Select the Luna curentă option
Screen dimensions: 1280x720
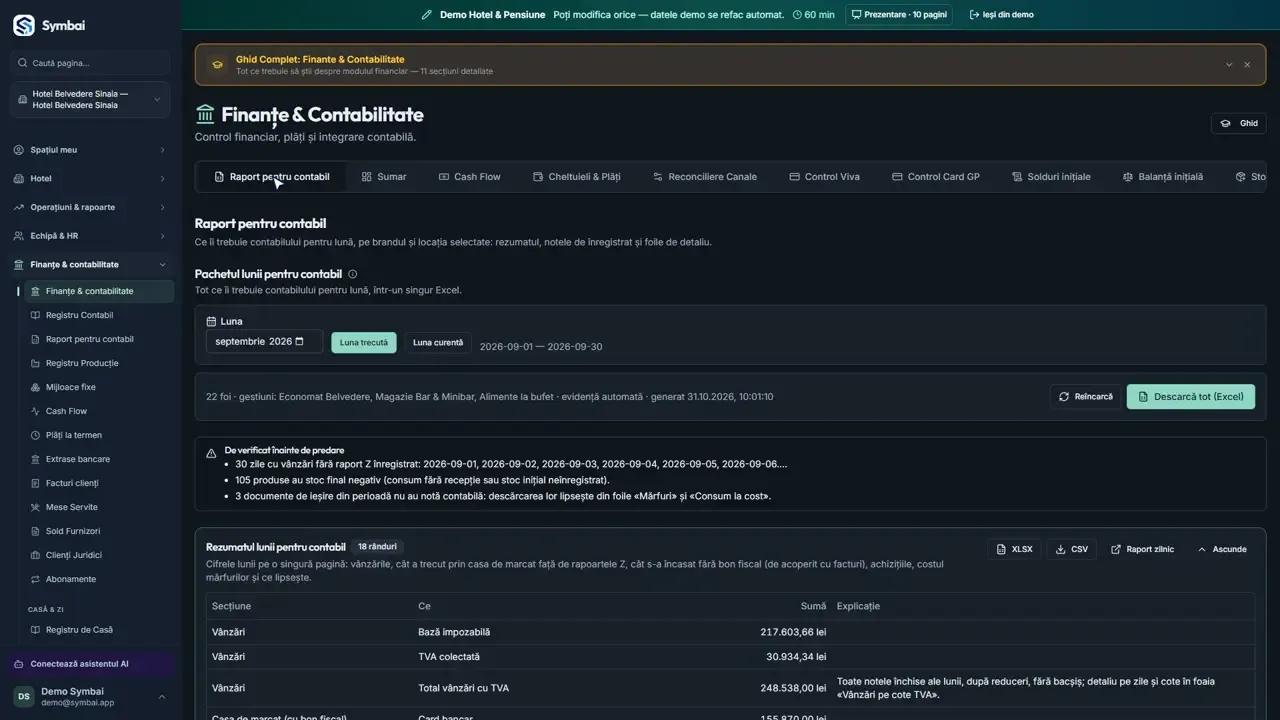point(438,342)
